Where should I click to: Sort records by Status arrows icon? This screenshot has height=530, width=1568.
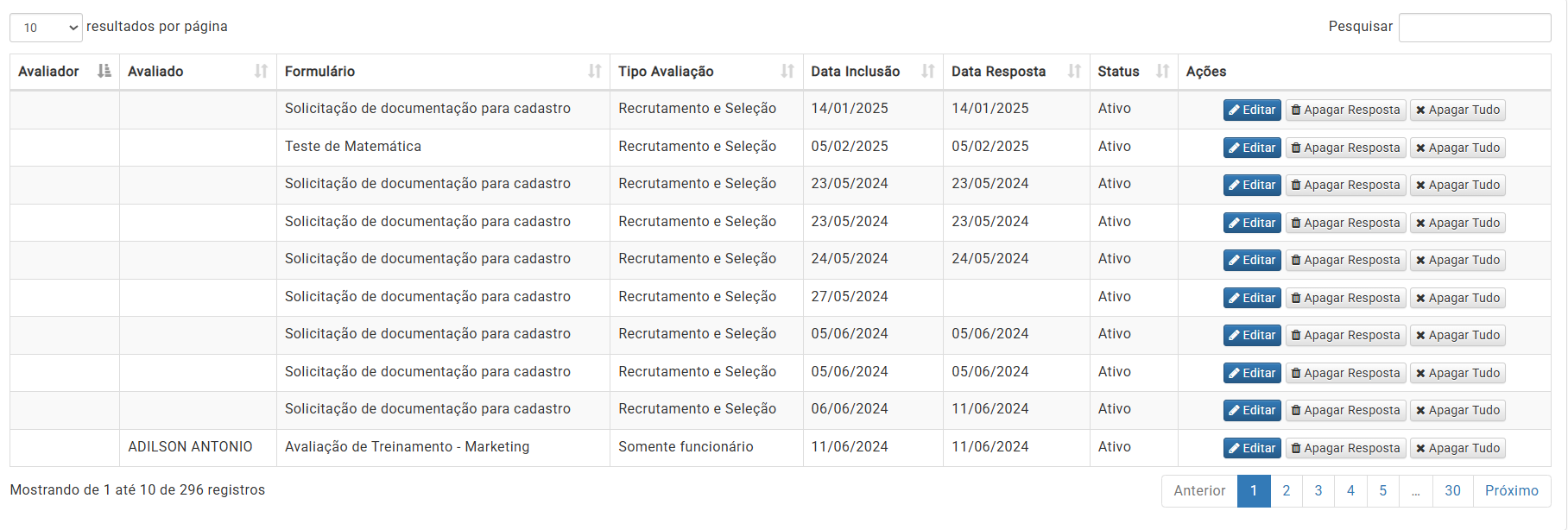1163,72
